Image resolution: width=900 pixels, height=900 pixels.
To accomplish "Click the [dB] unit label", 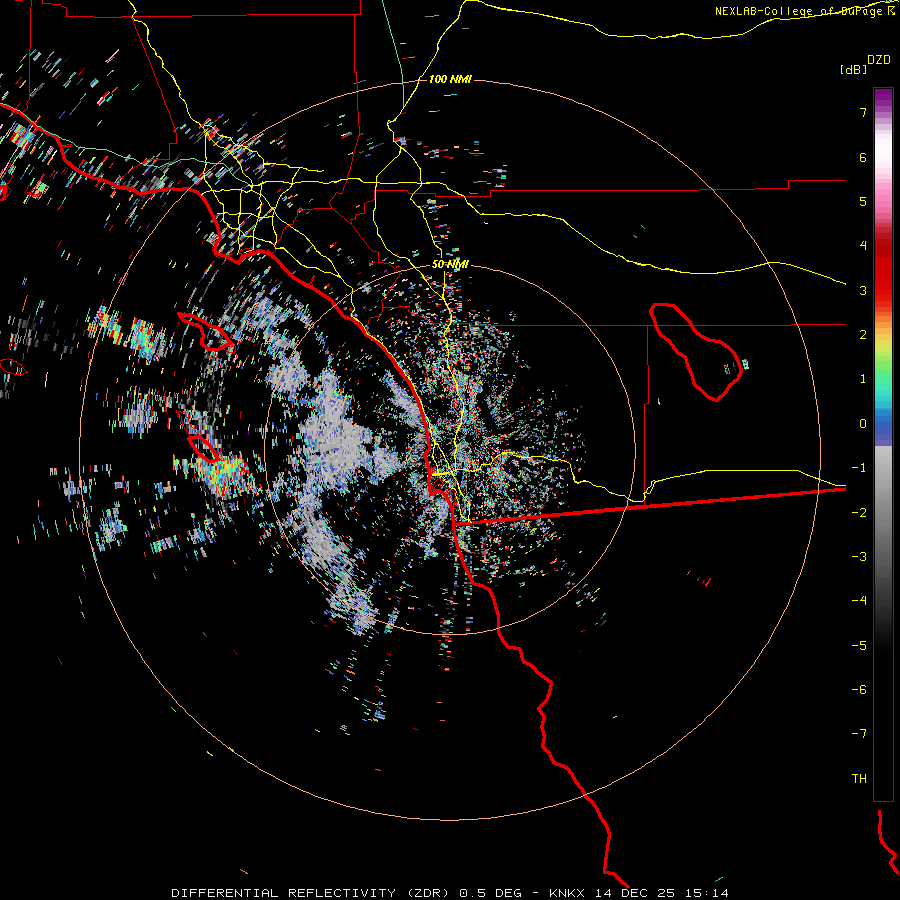I will (x=854, y=69).
